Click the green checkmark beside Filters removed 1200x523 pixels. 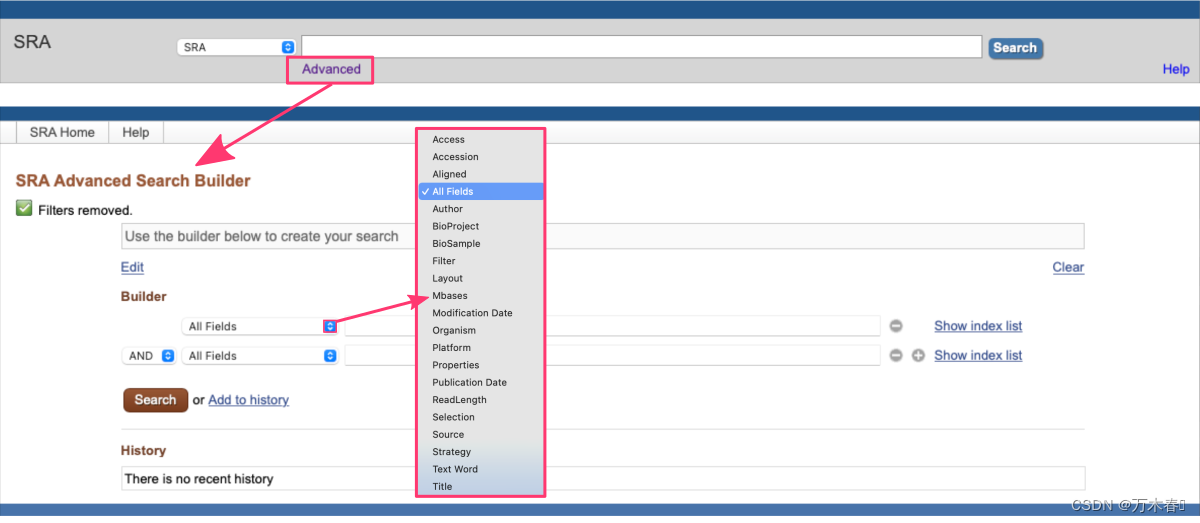click(x=24, y=208)
